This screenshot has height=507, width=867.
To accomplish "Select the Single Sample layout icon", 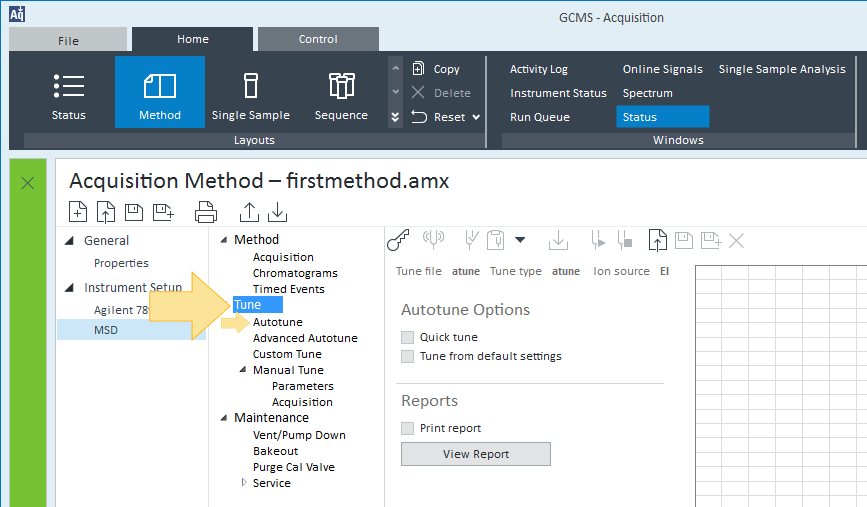I will 250,86.
